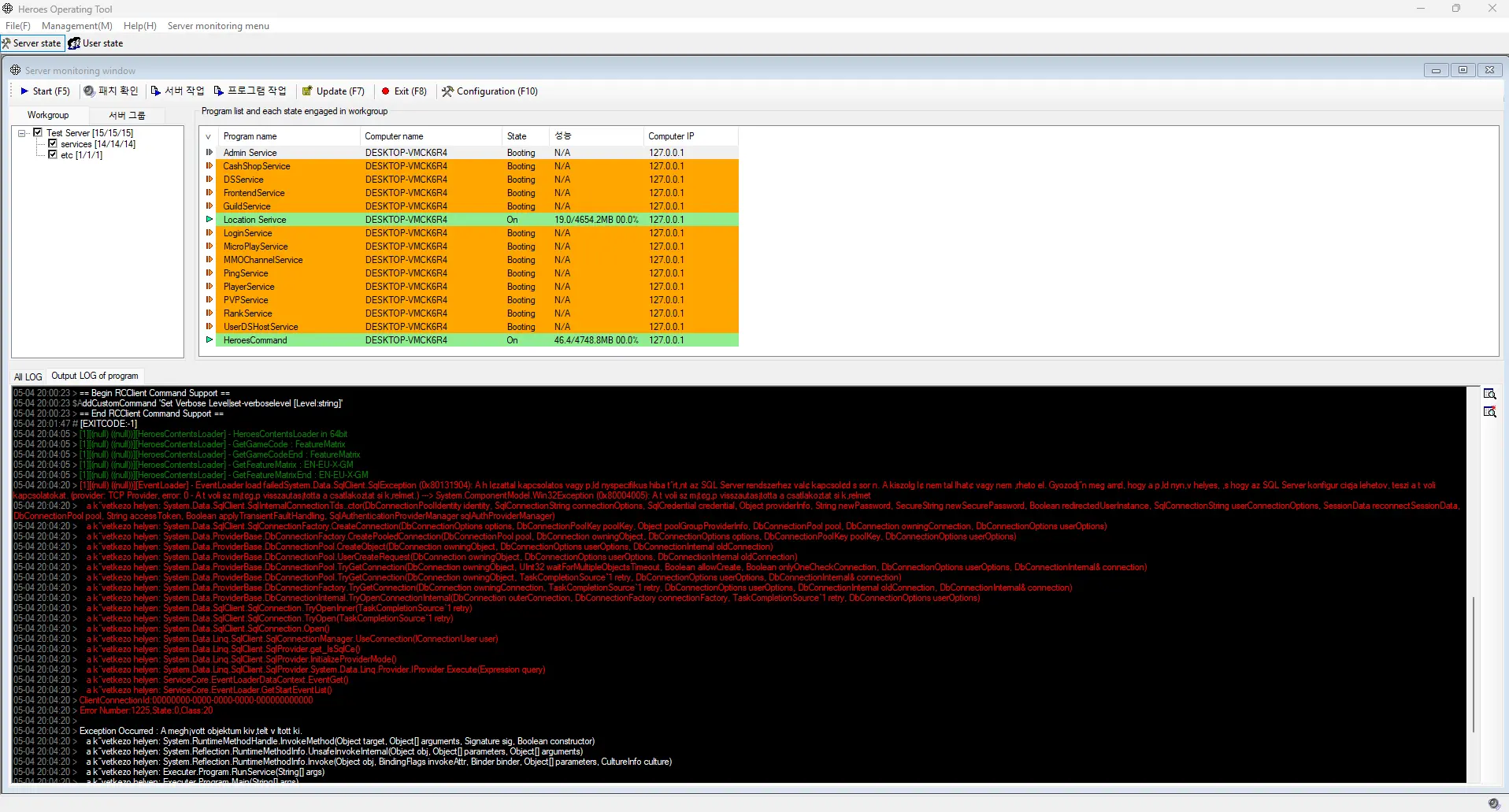Click the sort arrow column header
The image size is (1509, 812).
click(209, 136)
